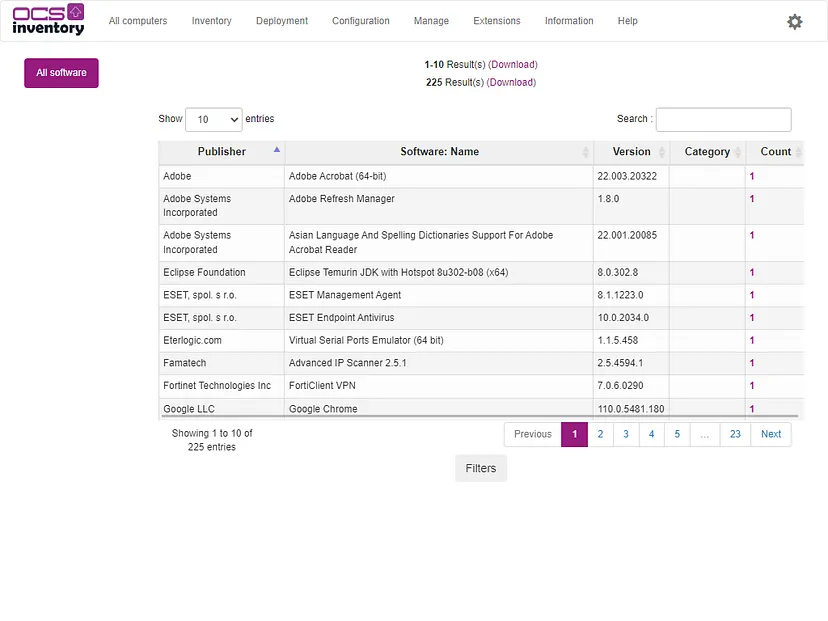Select Showing 1 to 10 of 225 entries text

coord(212,440)
